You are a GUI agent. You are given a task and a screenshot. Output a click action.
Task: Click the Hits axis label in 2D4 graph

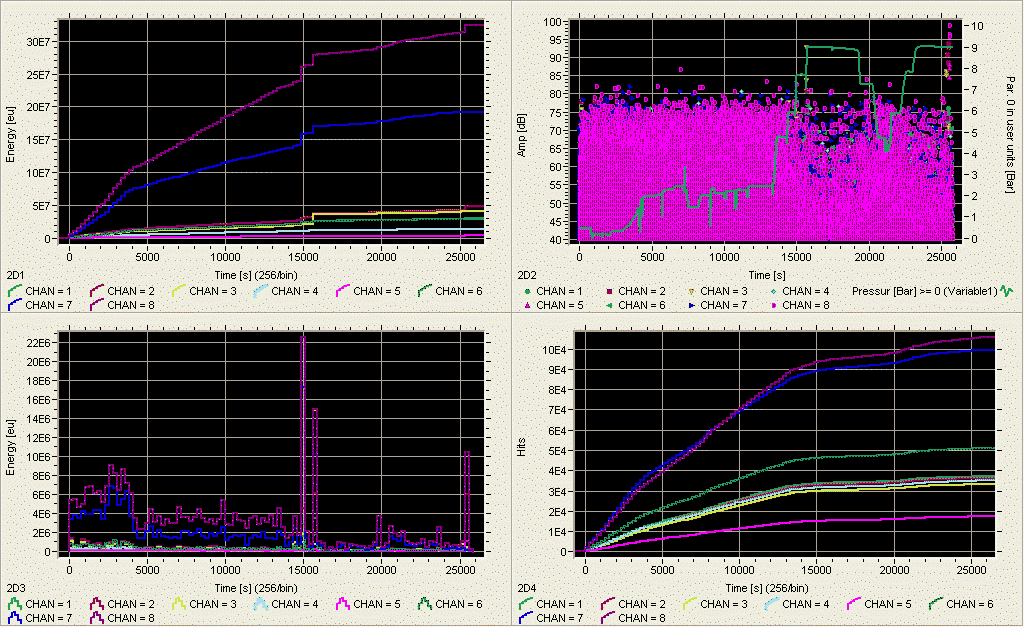pos(521,447)
